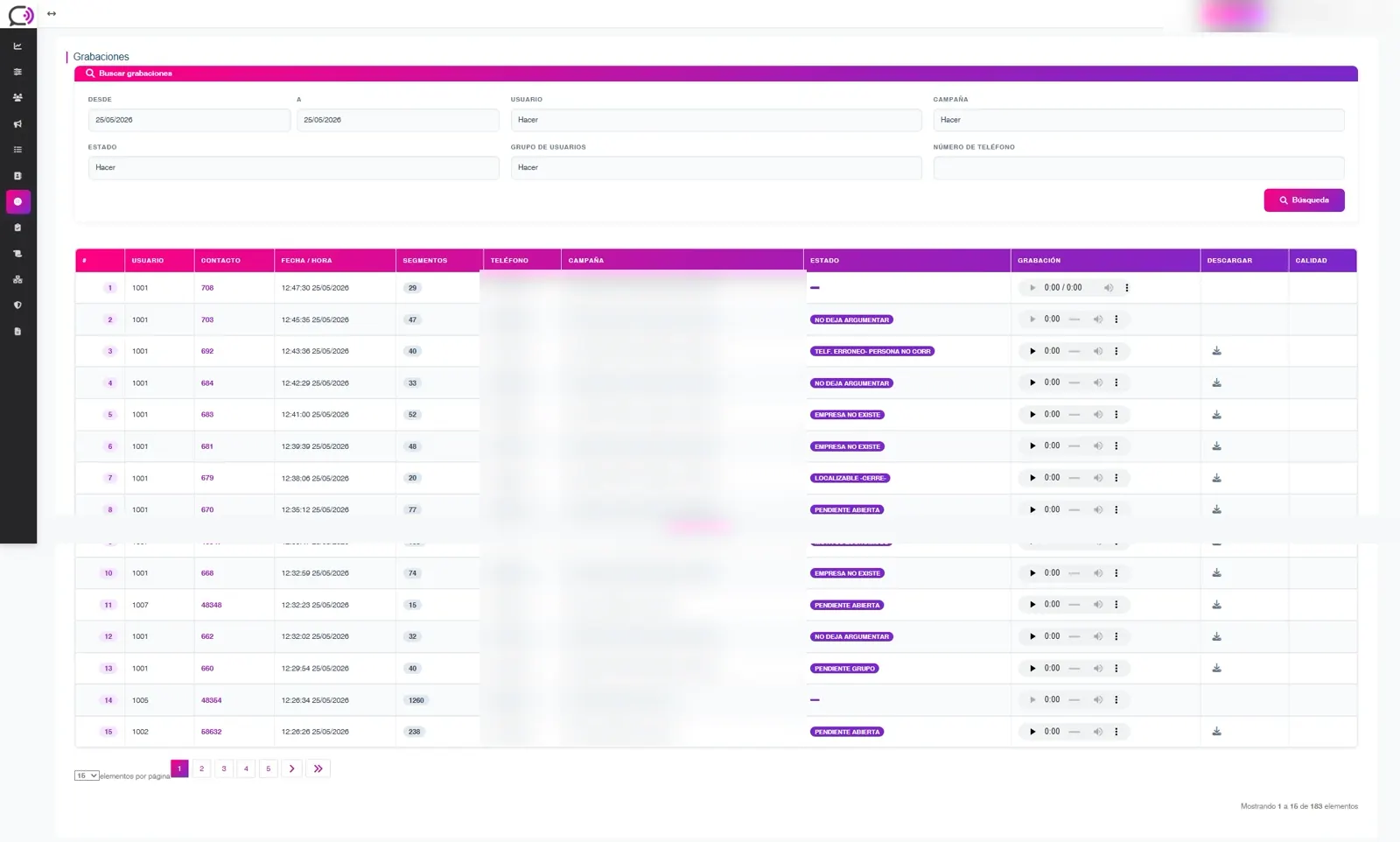Open more options for row 10 recording

pos(1116,573)
